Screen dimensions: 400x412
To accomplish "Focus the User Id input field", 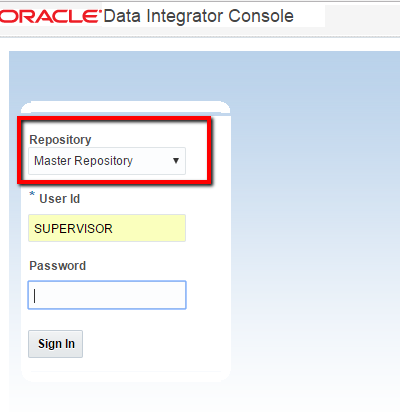I will (107, 228).
